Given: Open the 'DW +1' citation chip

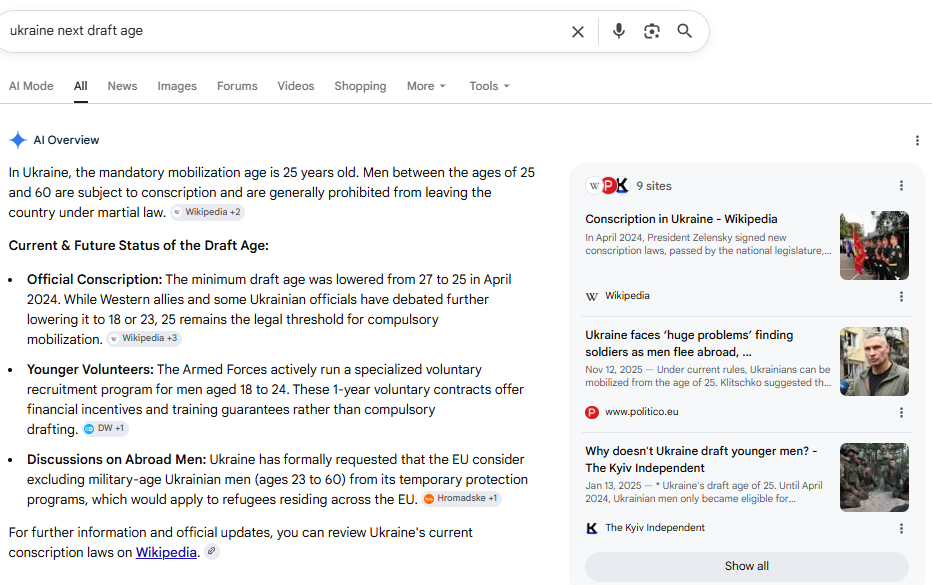Looking at the screenshot, I should (x=105, y=429).
